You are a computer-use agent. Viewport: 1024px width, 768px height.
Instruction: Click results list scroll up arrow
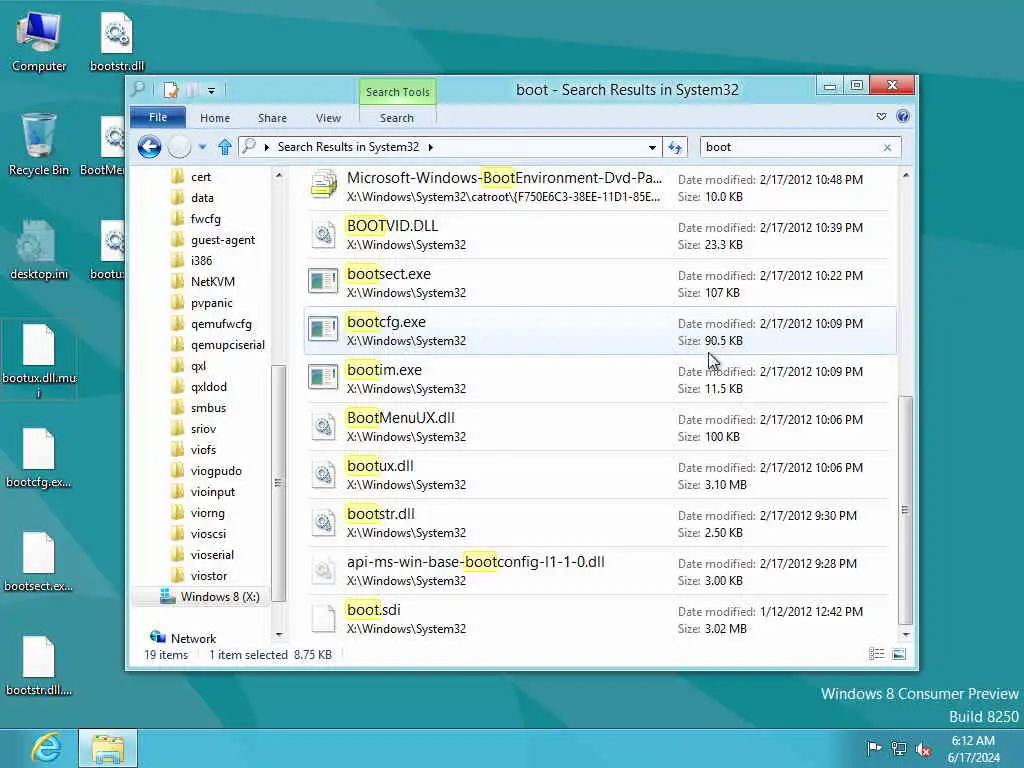905,175
